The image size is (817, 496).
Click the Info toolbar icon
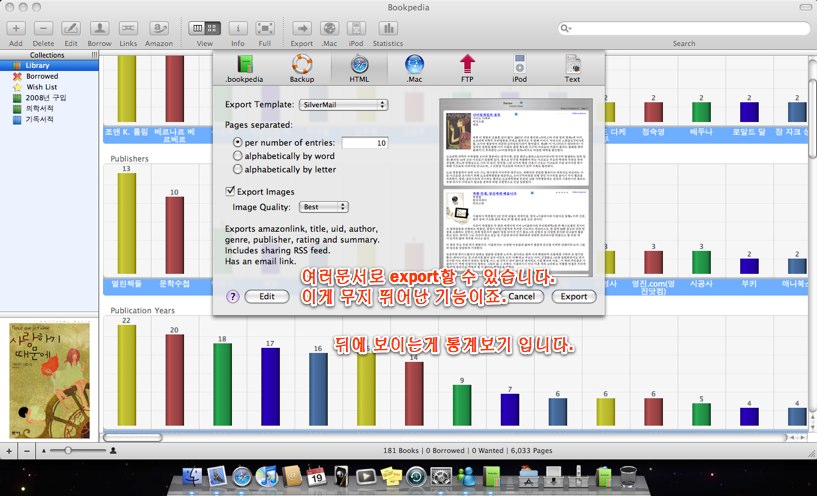click(238, 28)
